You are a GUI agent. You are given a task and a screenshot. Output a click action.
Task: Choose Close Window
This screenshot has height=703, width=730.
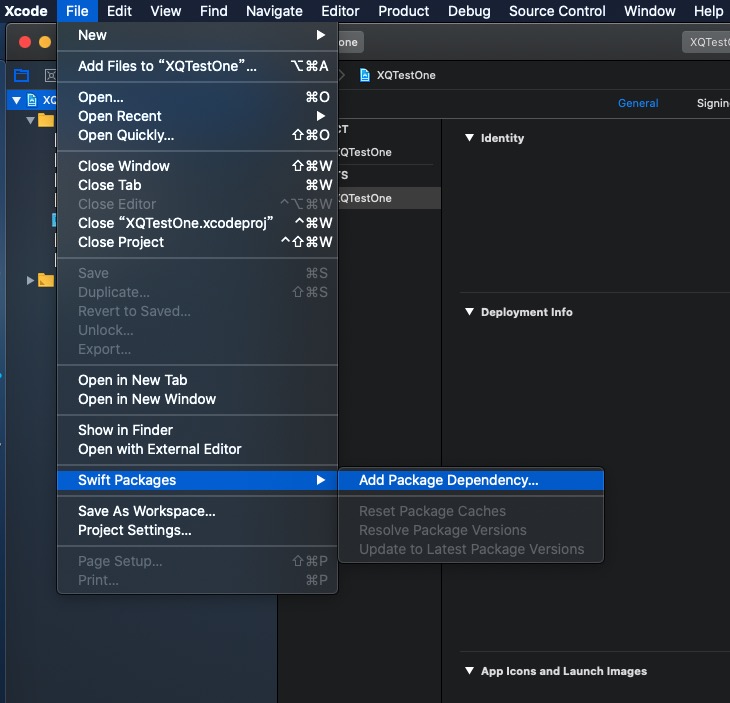pyautogui.click(x=197, y=166)
